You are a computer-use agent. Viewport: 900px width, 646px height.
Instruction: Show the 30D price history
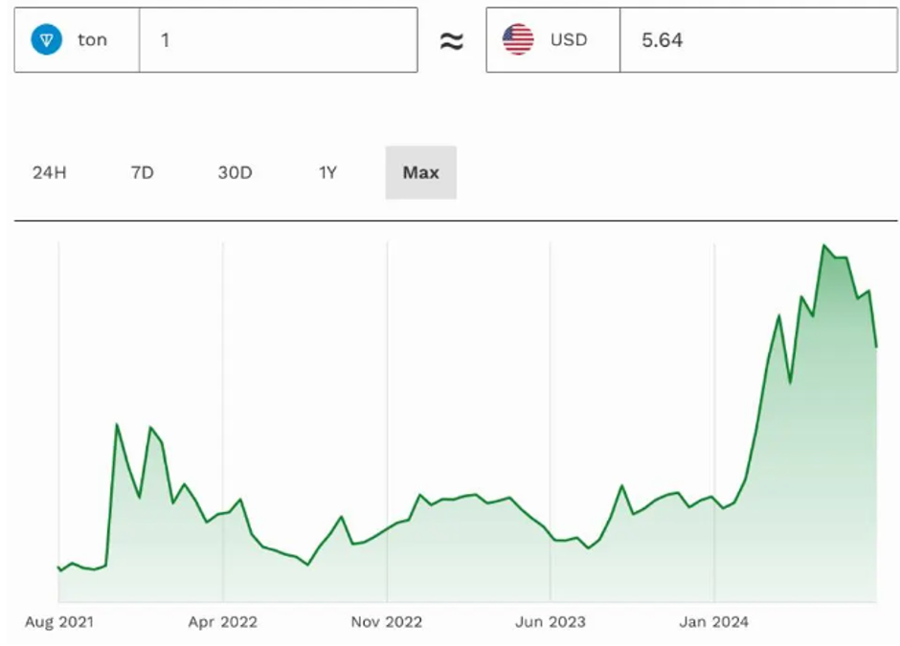[235, 172]
